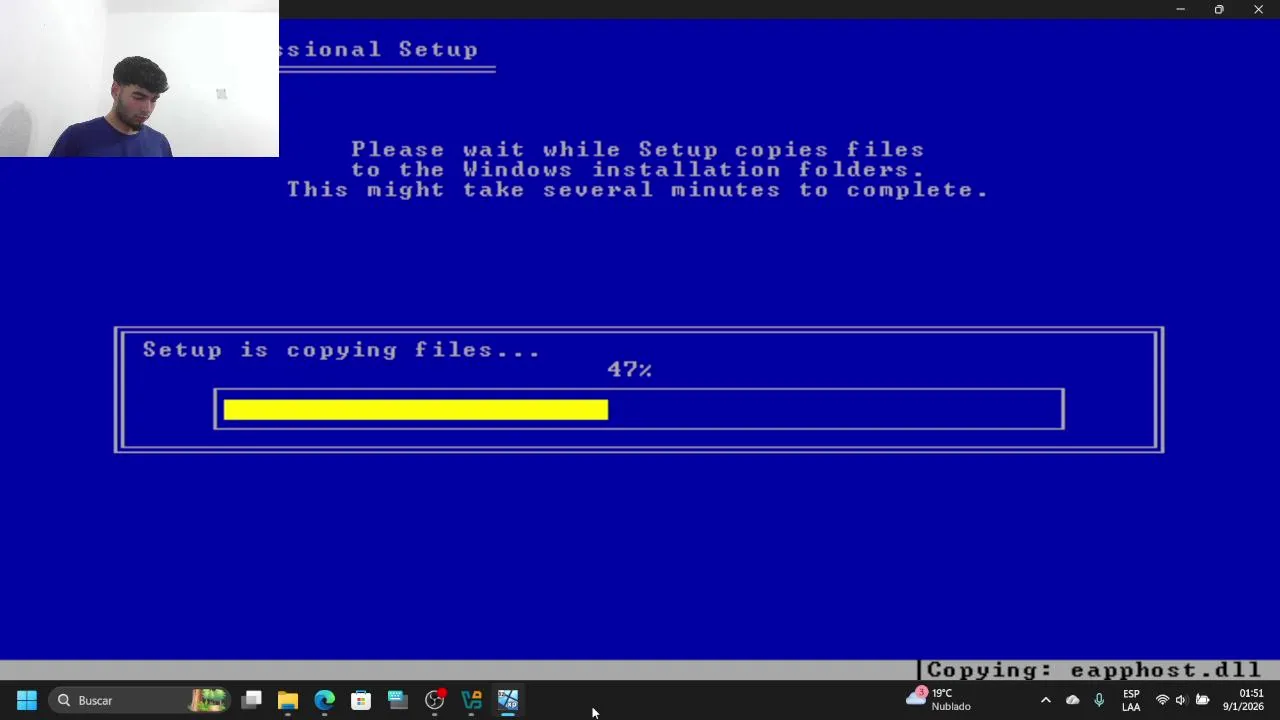Viewport: 1280px width, 720px height.
Task: Click the "Copying: eapphost.dll" status text
Action: [x=1094, y=670]
